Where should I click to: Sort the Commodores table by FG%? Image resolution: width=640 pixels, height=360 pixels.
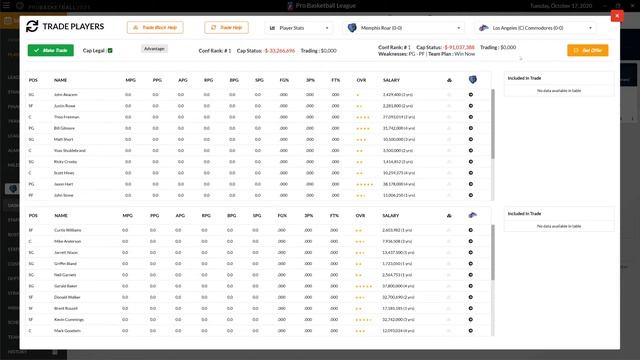(x=282, y=216)
